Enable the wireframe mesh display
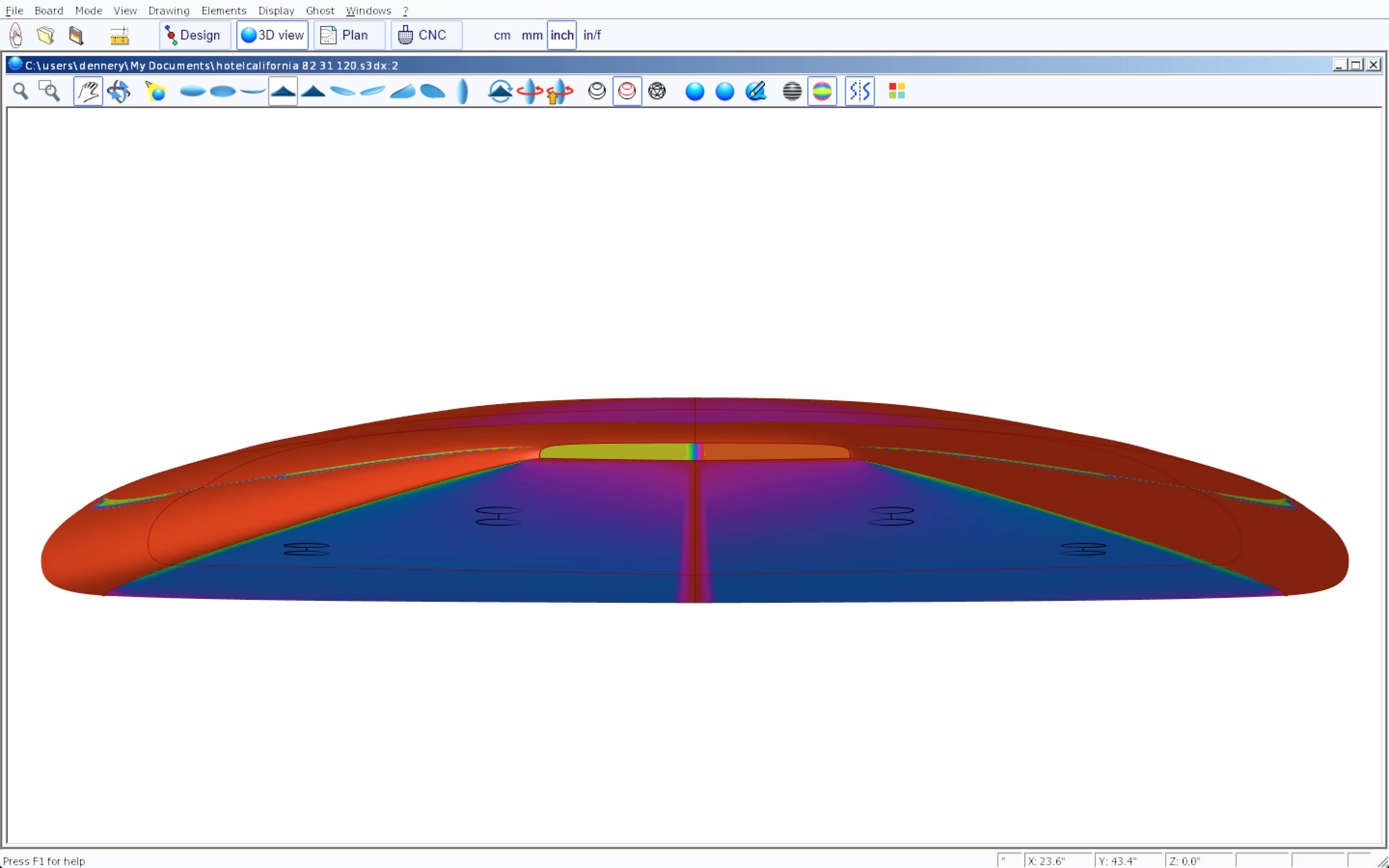Screen dimensions: 1389x868 pyautogui.click(x=656, y=91)
